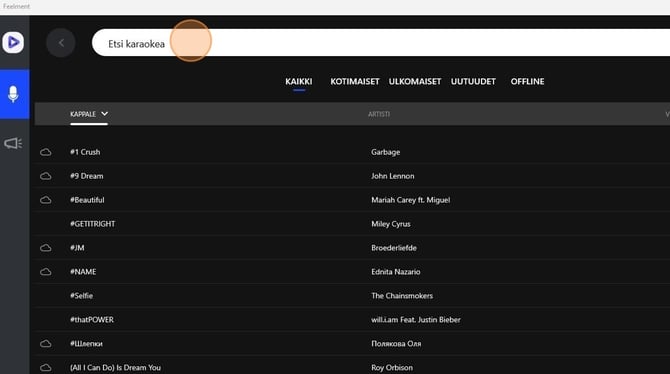
Task: Sort by the ARTISTI column header
Action: (379, 114)
